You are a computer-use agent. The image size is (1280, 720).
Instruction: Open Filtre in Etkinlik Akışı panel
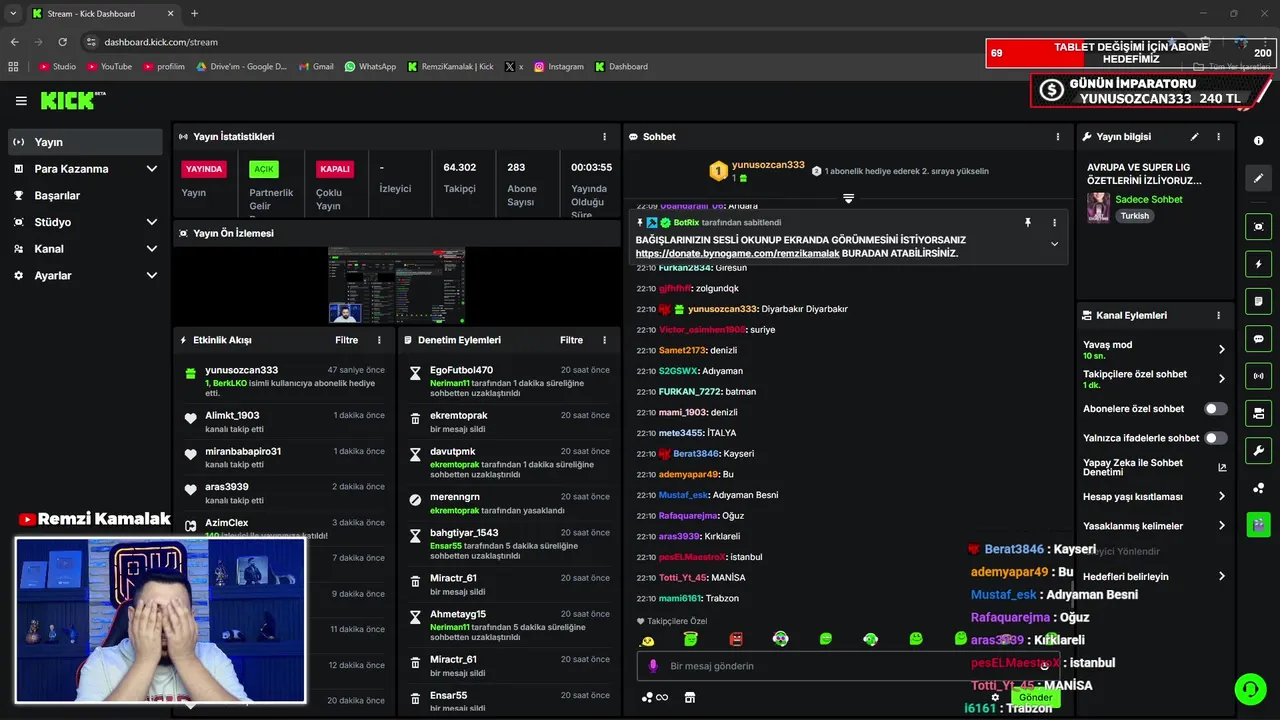(346, 340)
